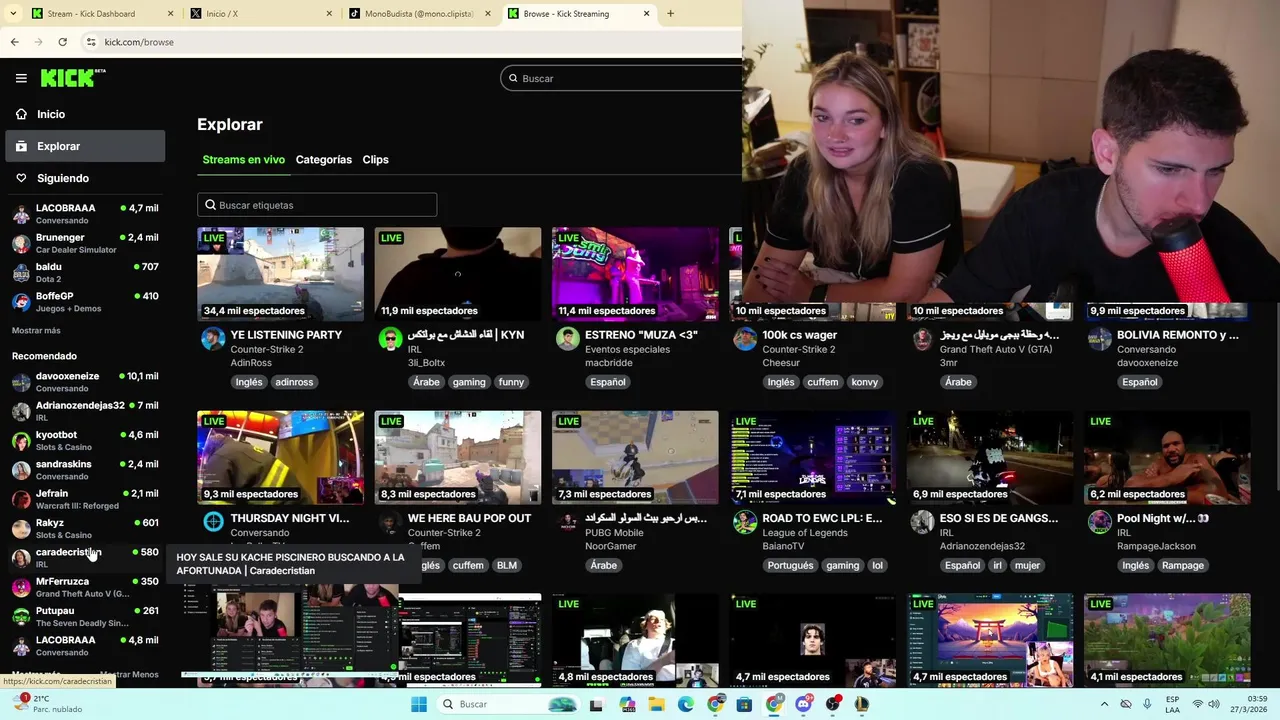This screenshot has height=720, width=1280.
Task: Open the Windows Start menu
Action: pos(419,704)
